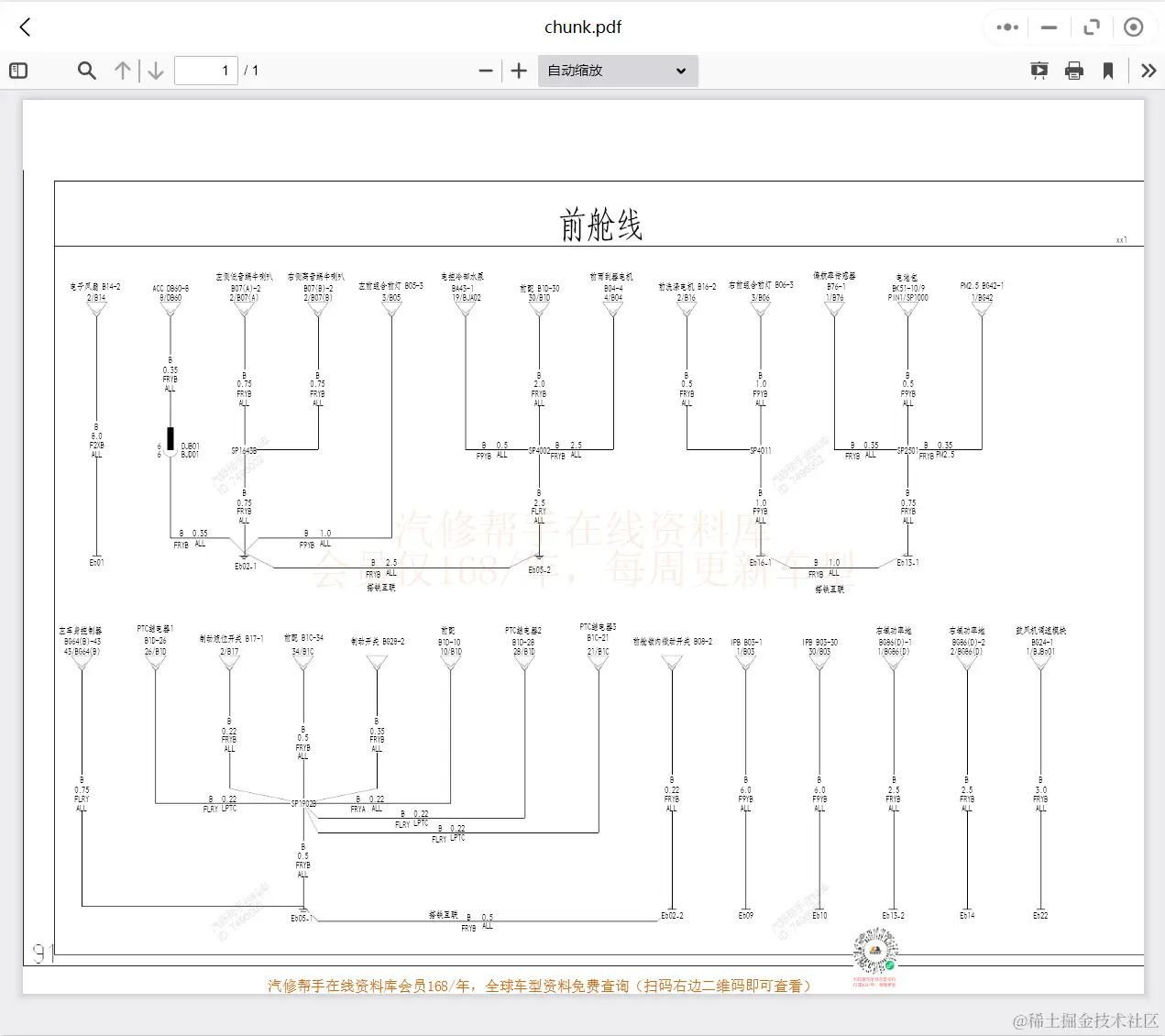
Task: Click the SP1902B splice label
Action: 303,804
